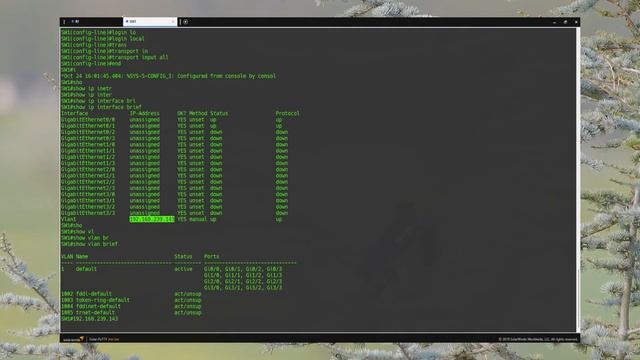Click the Vlan1 interface name
This screenshot has height=360, width=640.
69,219
